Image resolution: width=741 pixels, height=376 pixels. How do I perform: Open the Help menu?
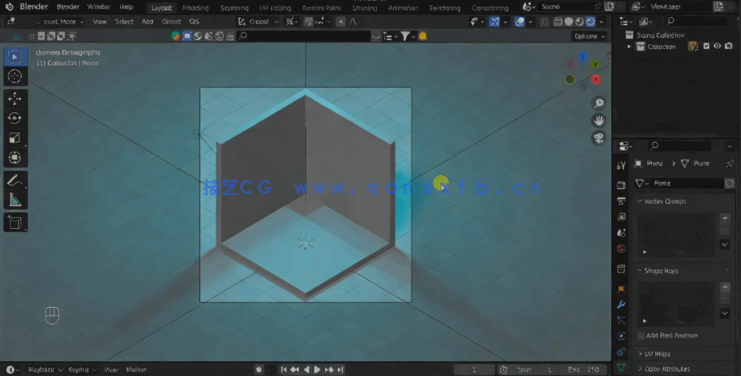126,7
